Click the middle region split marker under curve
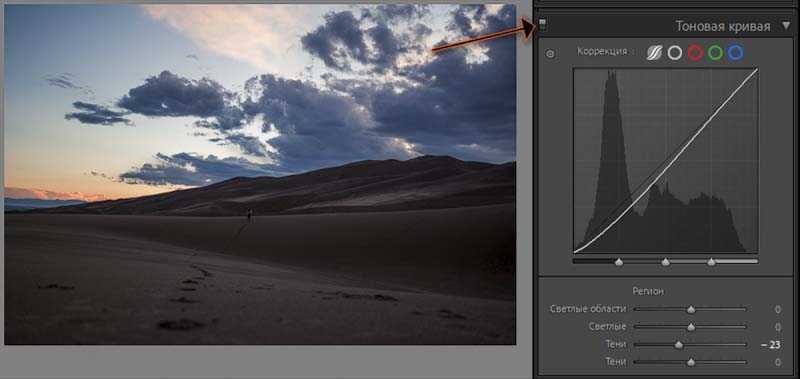The image size is (800, 379). tap(665, 262)
